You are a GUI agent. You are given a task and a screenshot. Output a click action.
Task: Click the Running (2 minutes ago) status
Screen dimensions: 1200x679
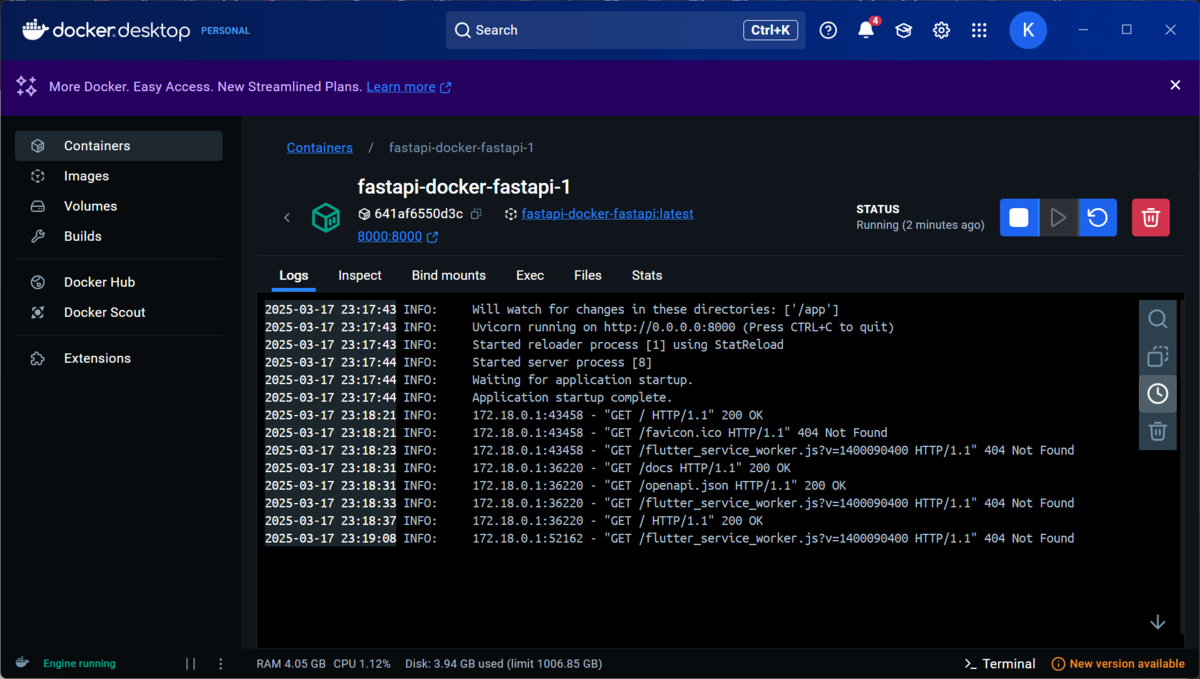[920, 225]
